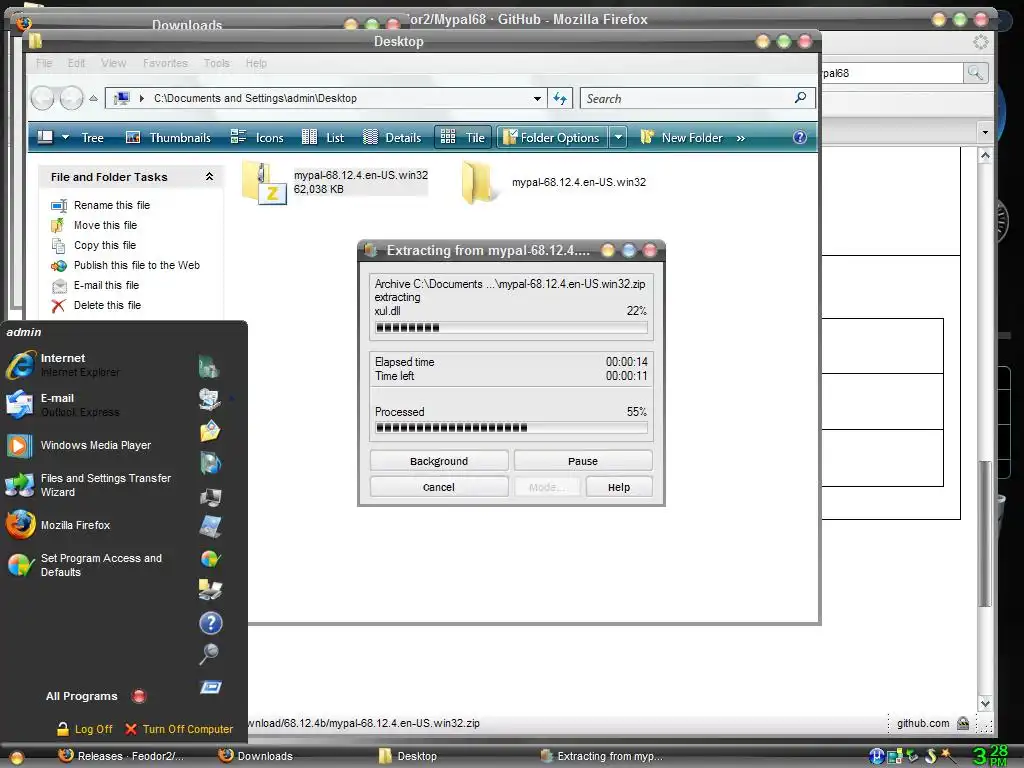This screenshot has height=768, width=1024.
Task: Click the New Folder toolbar button
Action: coord(681,138)
